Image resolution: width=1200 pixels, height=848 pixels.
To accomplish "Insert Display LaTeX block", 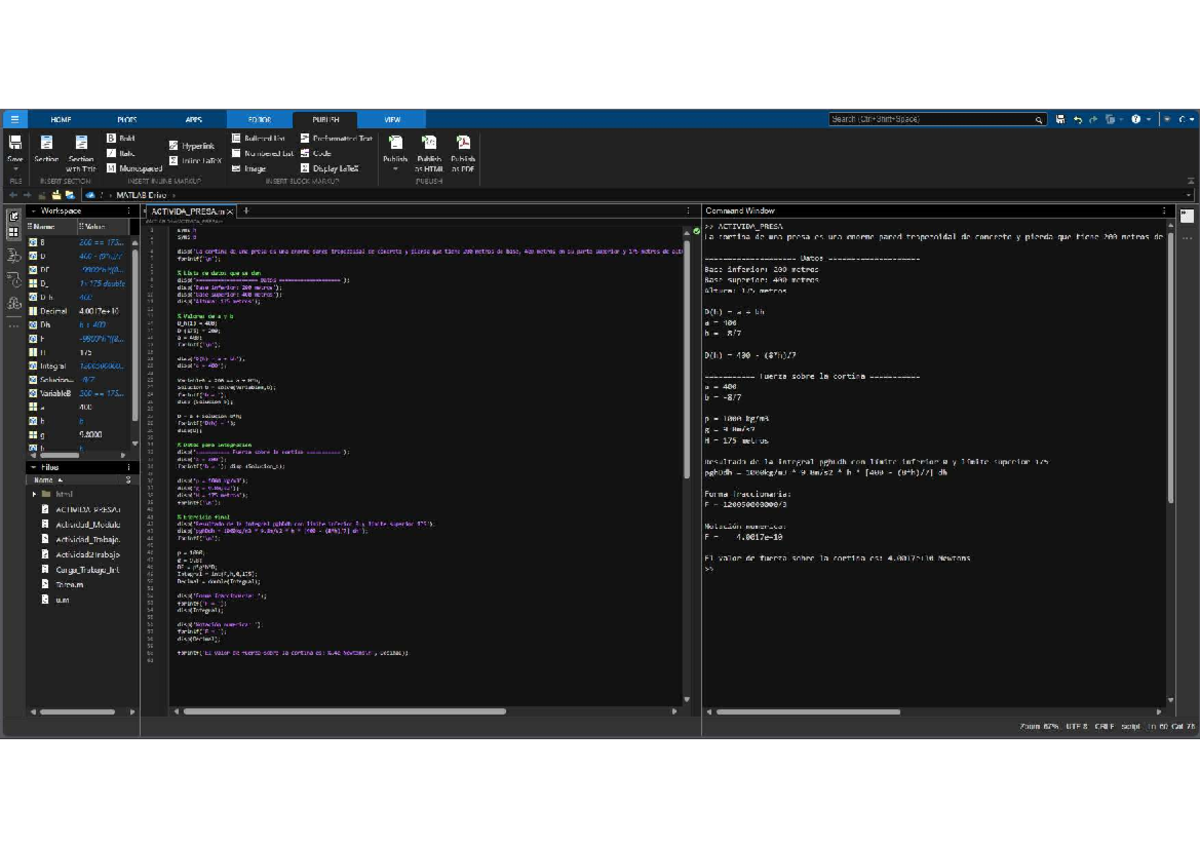I will pos(328,168).
